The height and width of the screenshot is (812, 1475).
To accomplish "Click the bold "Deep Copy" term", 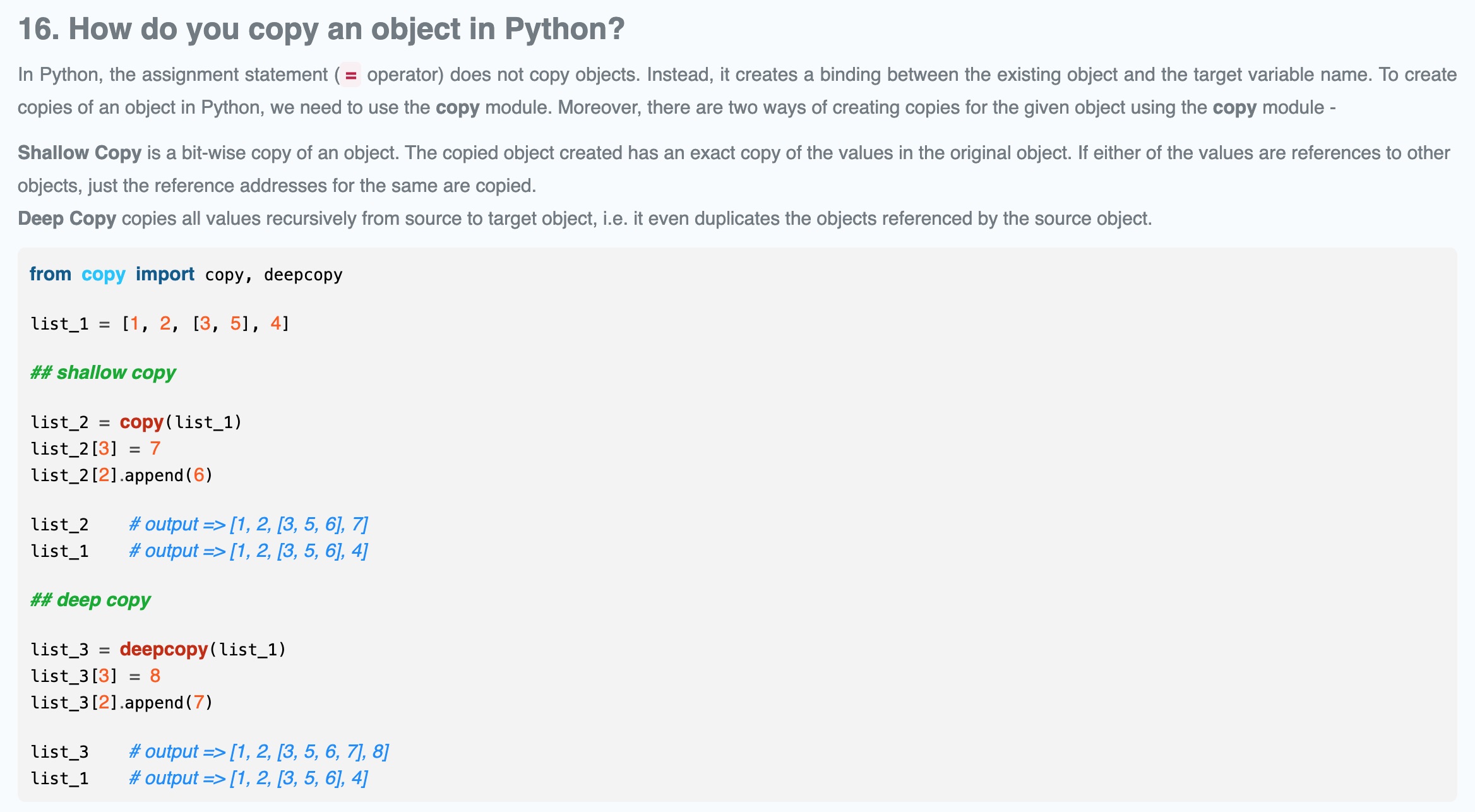I will (x=67, y=218).
